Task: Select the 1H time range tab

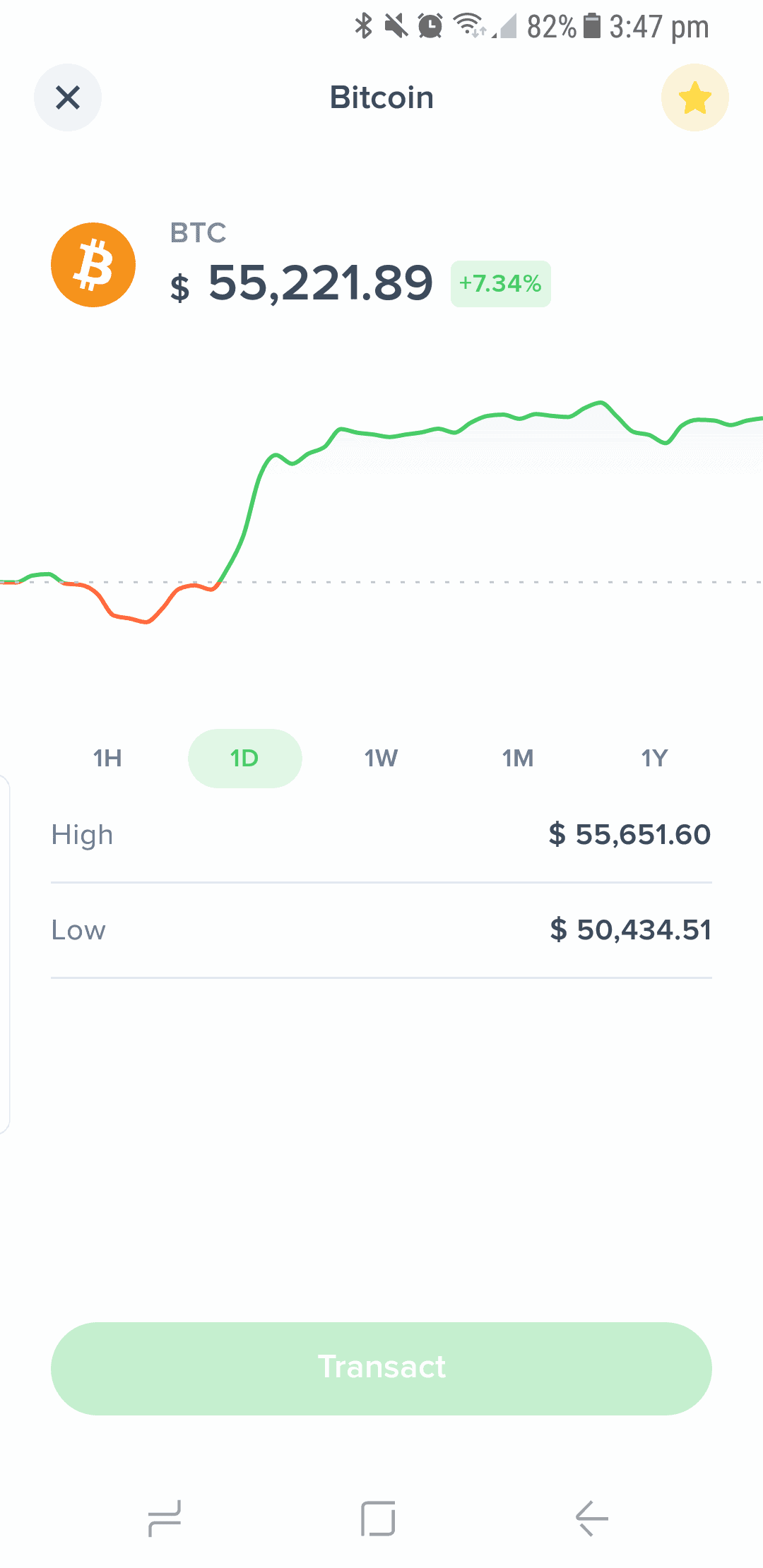Action: [x=107, y=759]
